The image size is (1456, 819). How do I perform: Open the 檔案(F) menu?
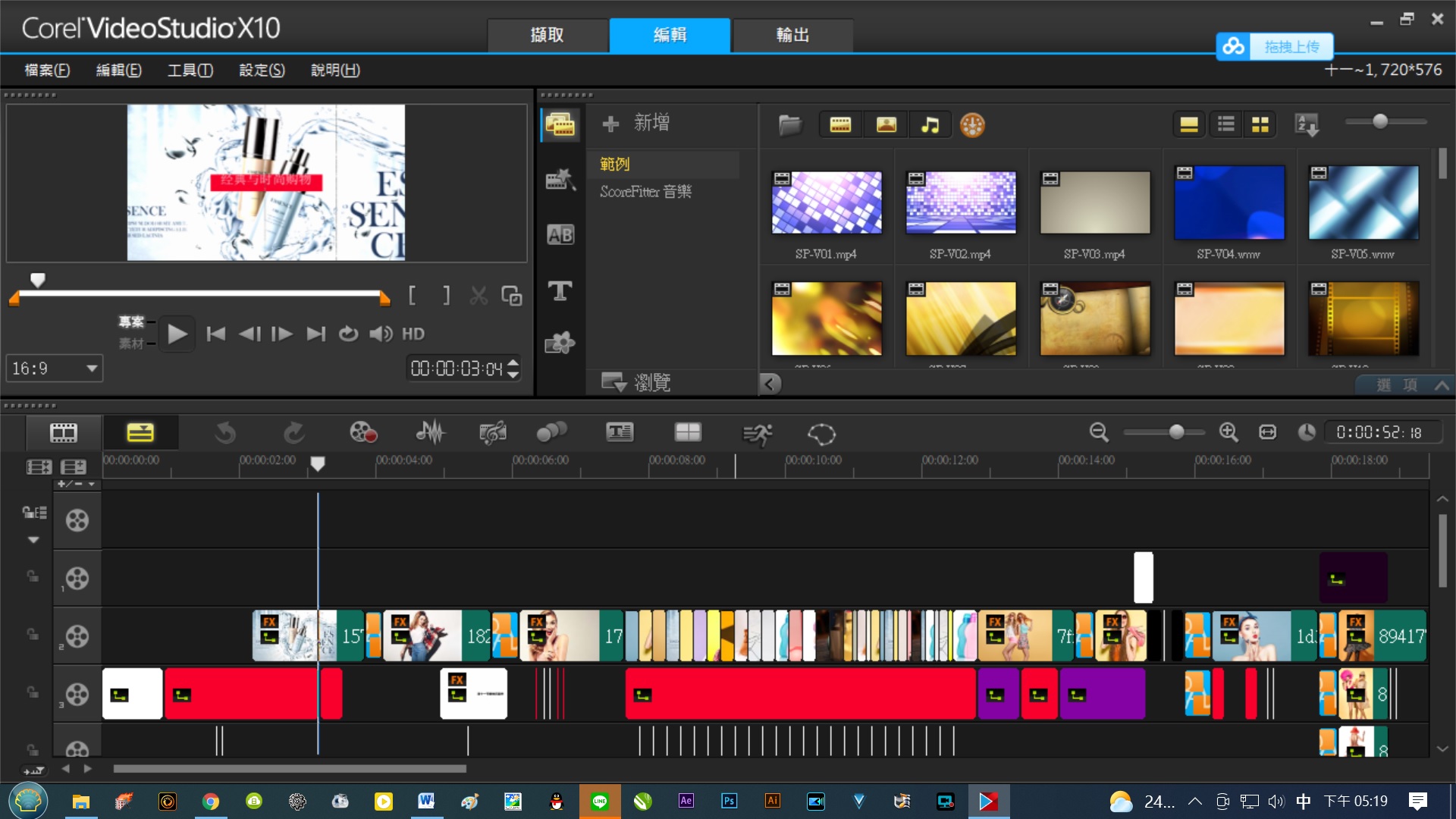47,70
